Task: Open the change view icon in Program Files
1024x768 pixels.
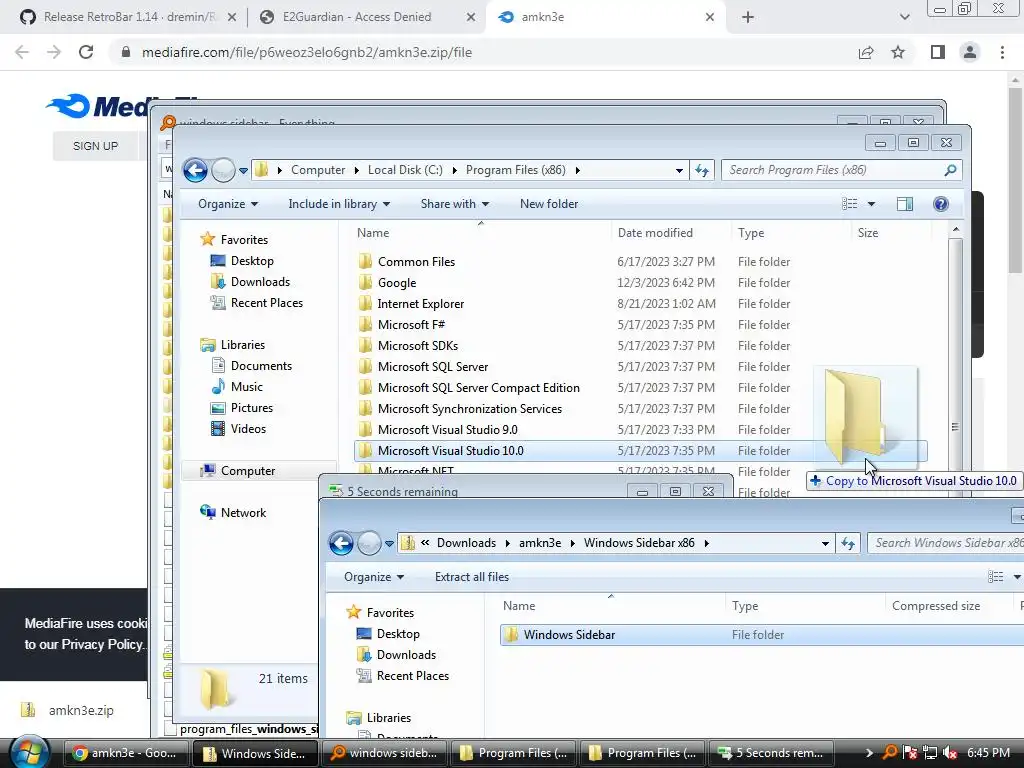Action: (x=850, y=204)
